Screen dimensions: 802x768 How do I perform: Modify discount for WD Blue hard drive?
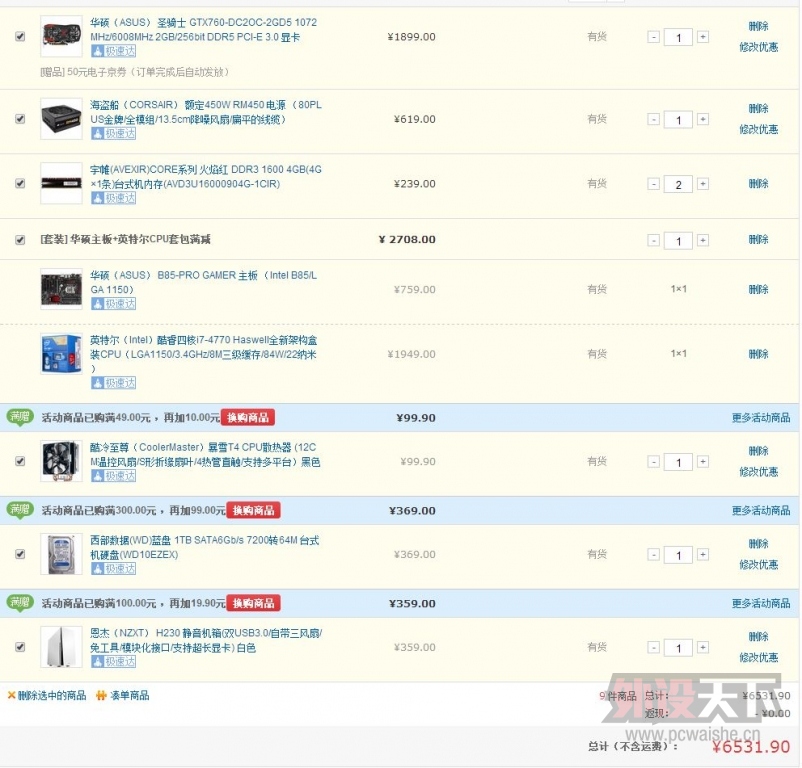point(759,564)
